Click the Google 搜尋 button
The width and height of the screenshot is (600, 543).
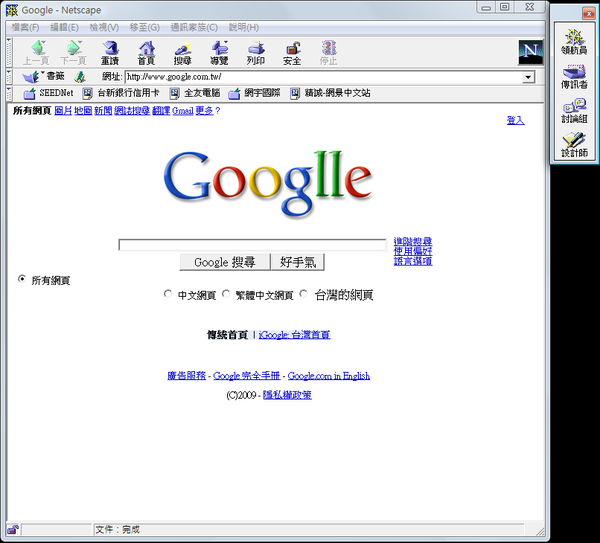[225, 262]
